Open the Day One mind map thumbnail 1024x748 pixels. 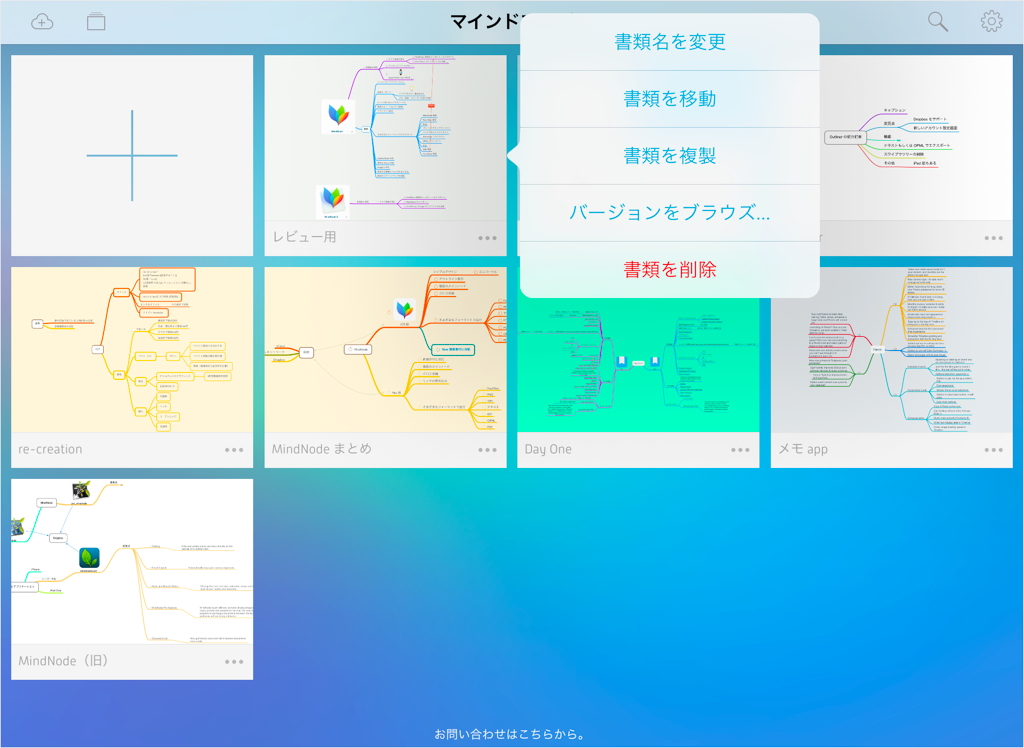(x=638, y=366)
